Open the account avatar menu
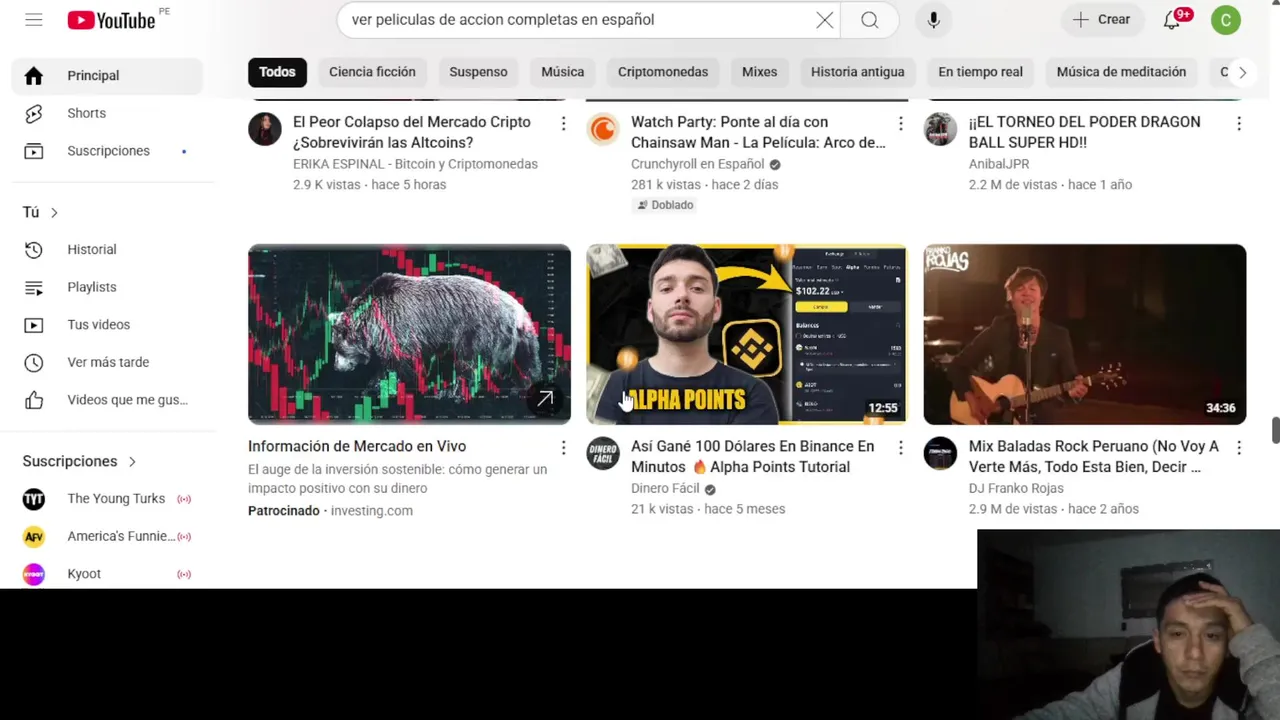The width and height of the screenshot is (1280, 720). tap(1225, 20)
